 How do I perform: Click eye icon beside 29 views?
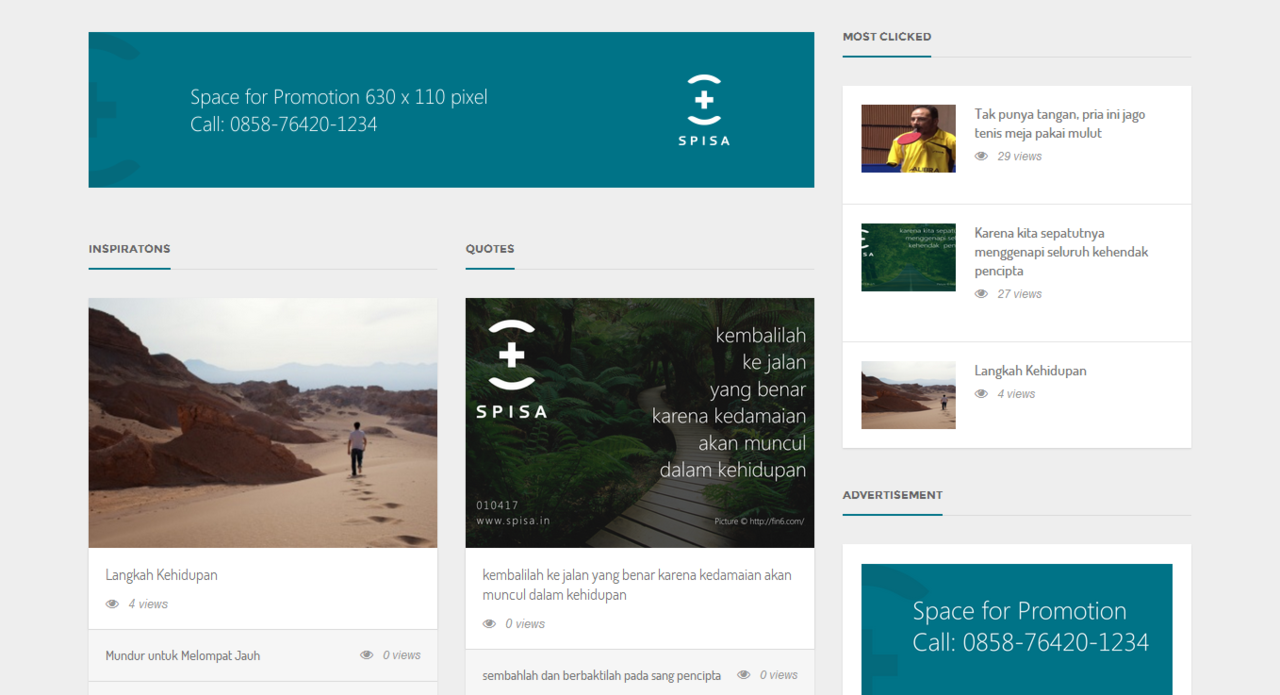click(x=981, y=156)
